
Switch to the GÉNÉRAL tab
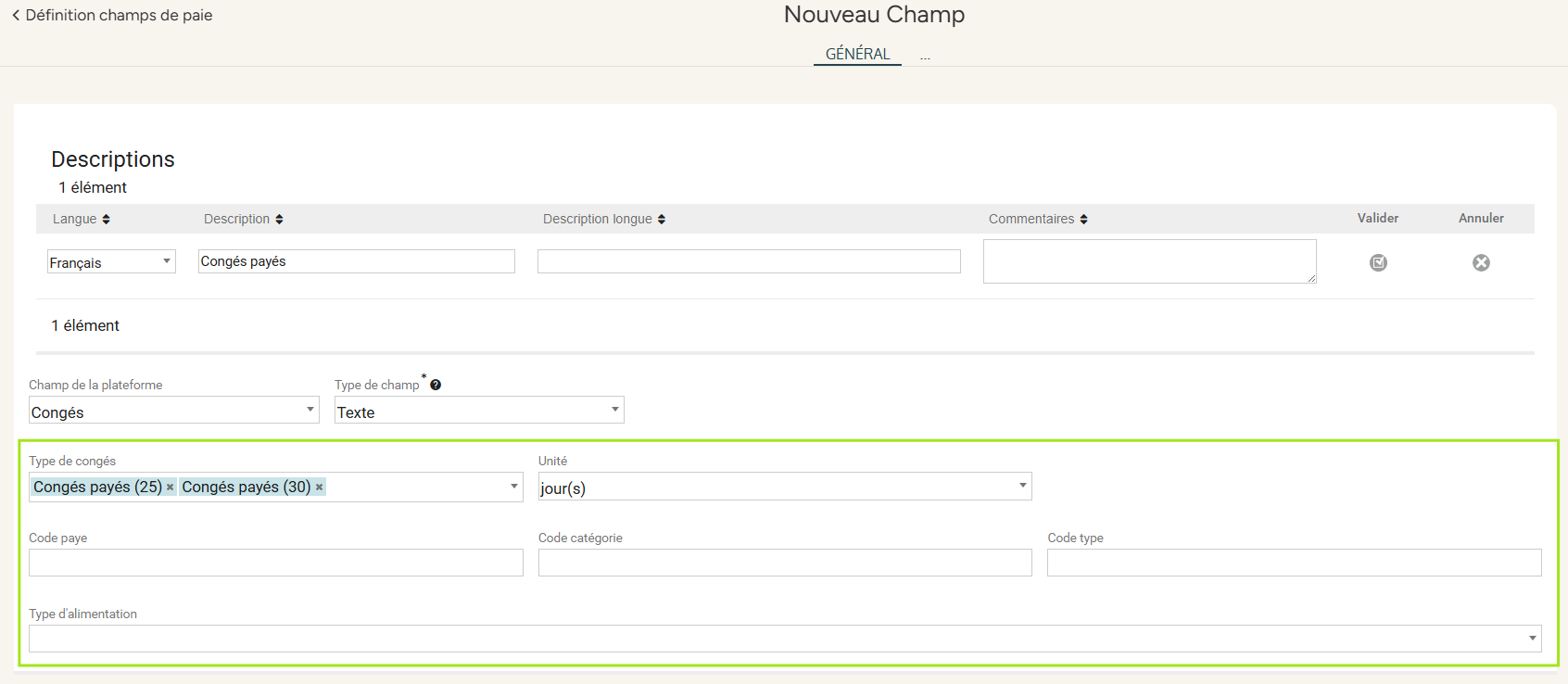(857, 55)
